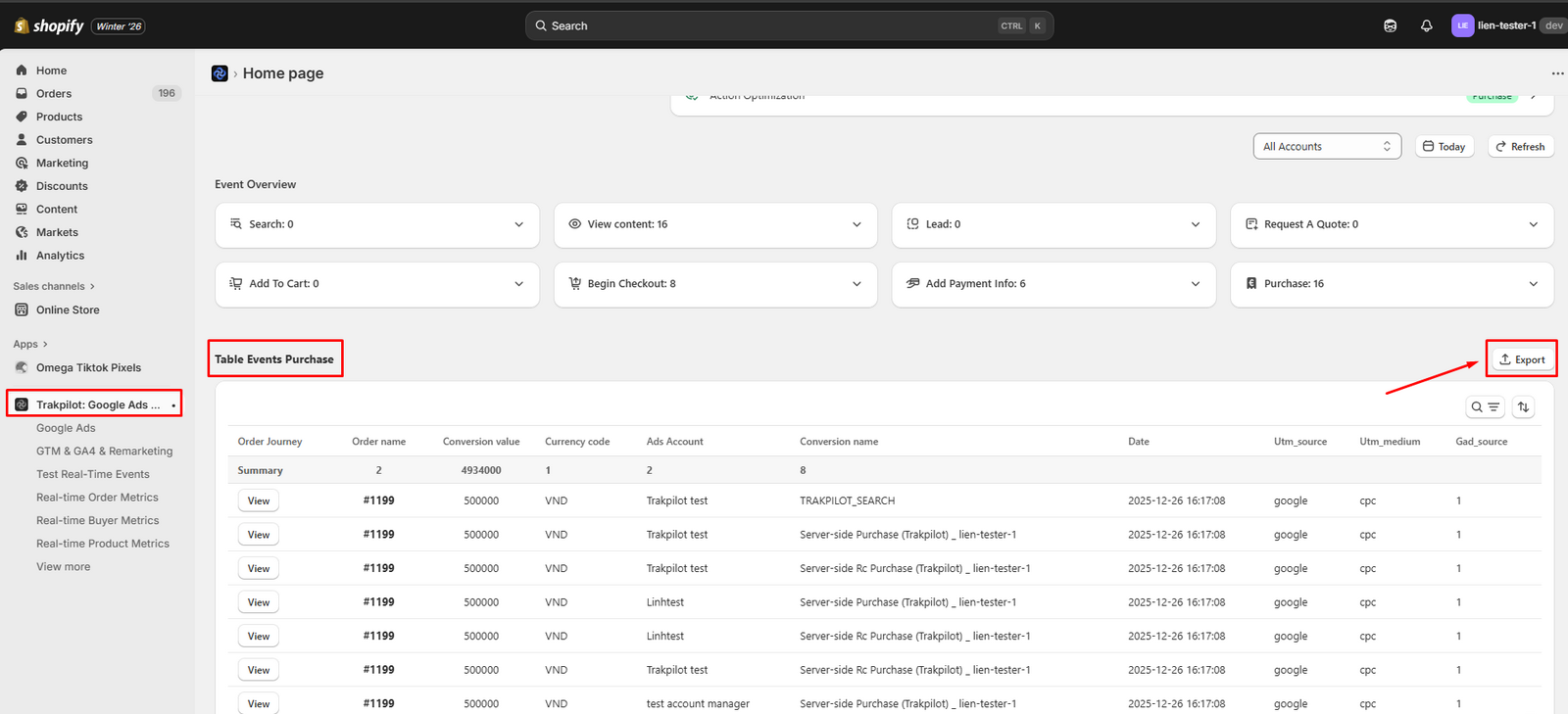1568x714 pixels.
Task: Open Markets in sidebar
Action: click(x=57, y=232)
